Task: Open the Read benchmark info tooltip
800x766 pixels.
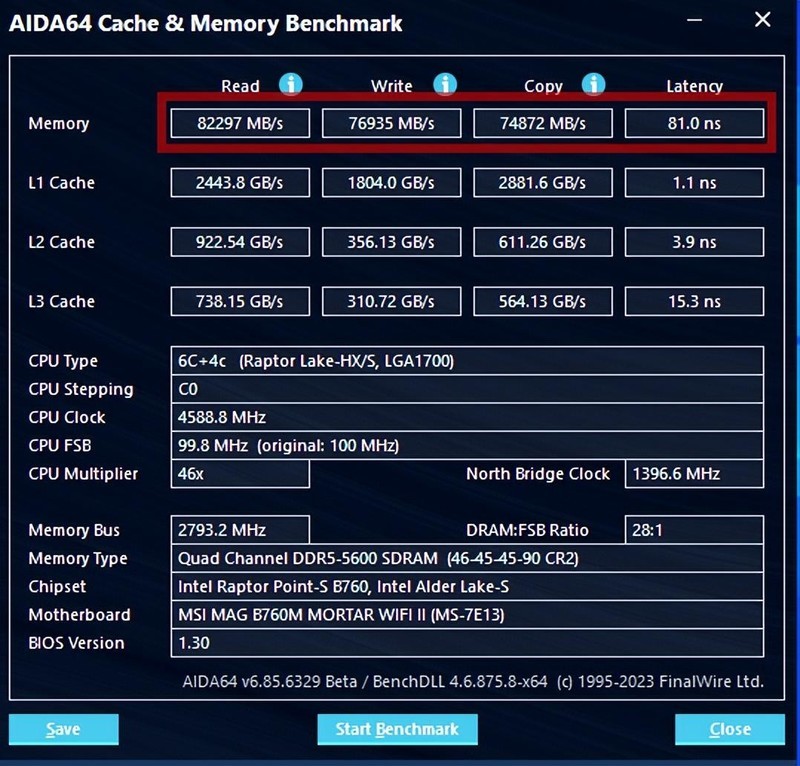Action: (290, 85)
